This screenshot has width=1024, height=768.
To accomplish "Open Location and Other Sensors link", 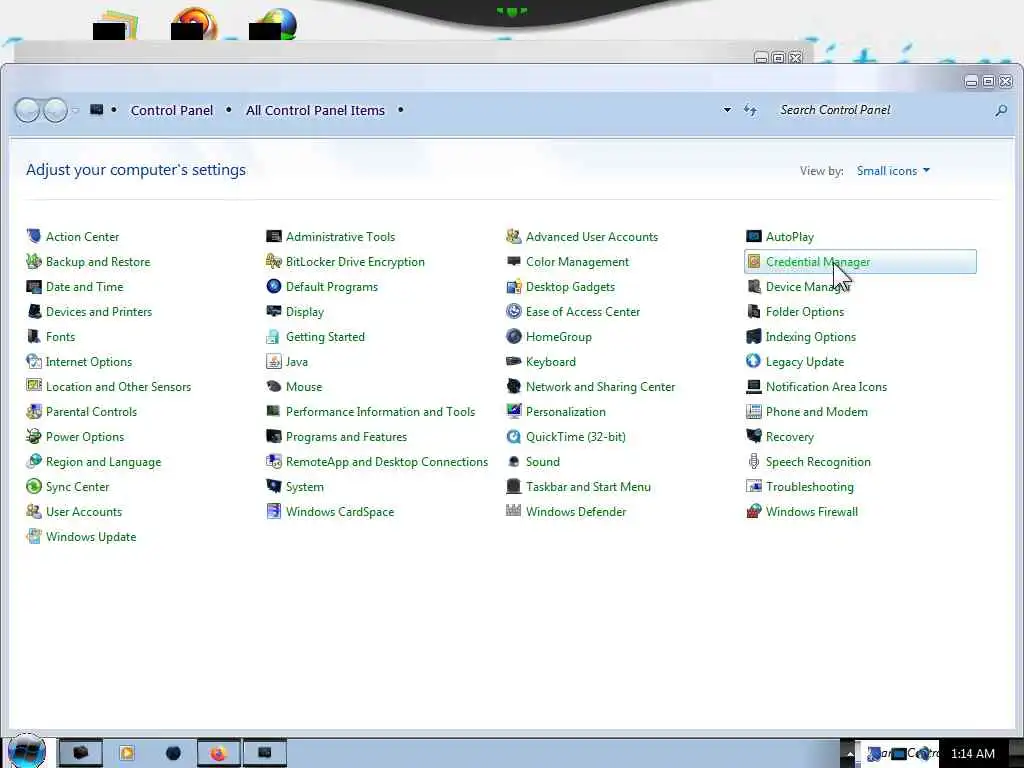I will coord(118,387).
